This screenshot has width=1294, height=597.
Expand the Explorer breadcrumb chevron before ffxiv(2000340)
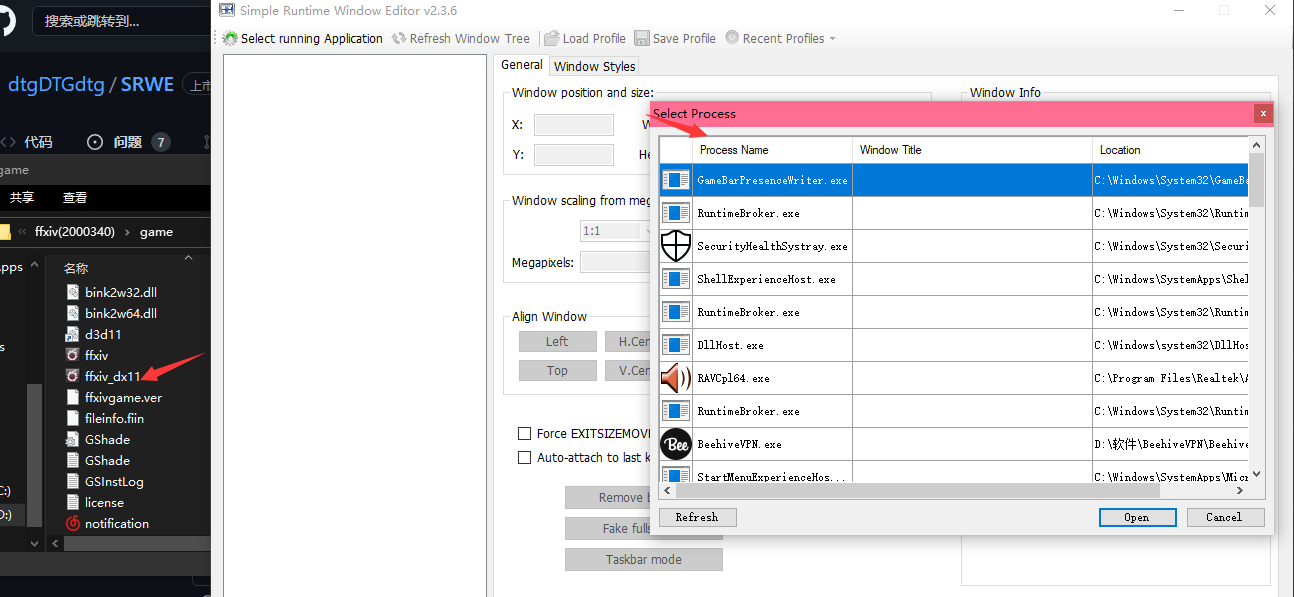[x=22, y=232]
